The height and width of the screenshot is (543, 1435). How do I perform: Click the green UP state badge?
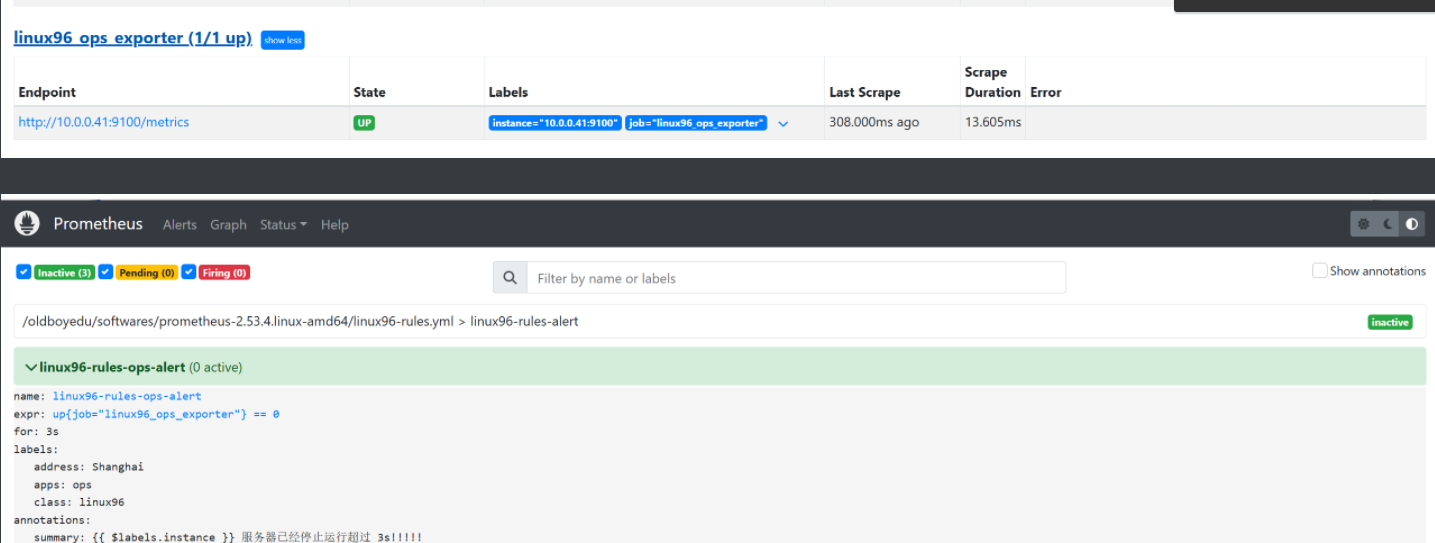coord(364,123)
